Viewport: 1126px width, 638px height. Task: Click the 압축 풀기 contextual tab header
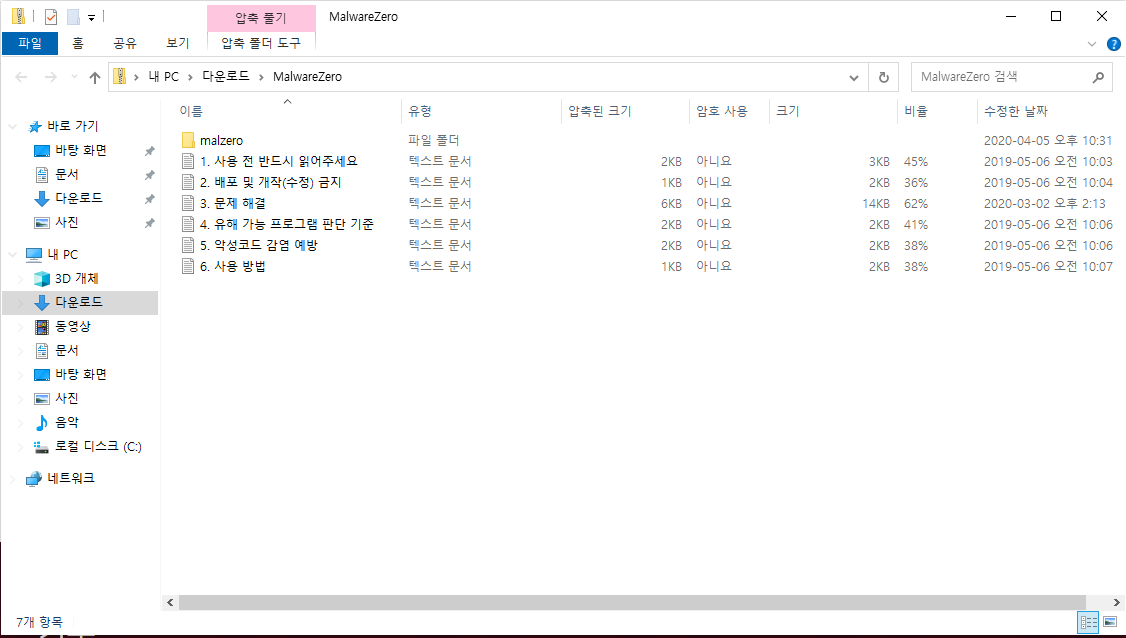(261, 18)
